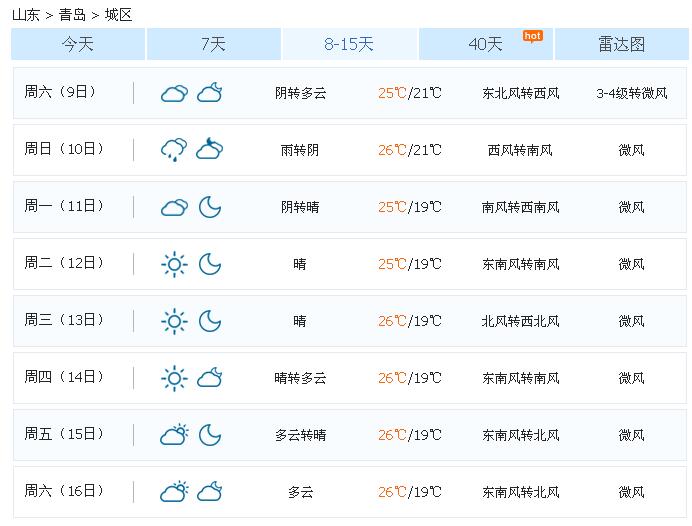This screenshot has width=692, height=526.
Task: Click the sun icon for 周二 12日
Action: 174,264
